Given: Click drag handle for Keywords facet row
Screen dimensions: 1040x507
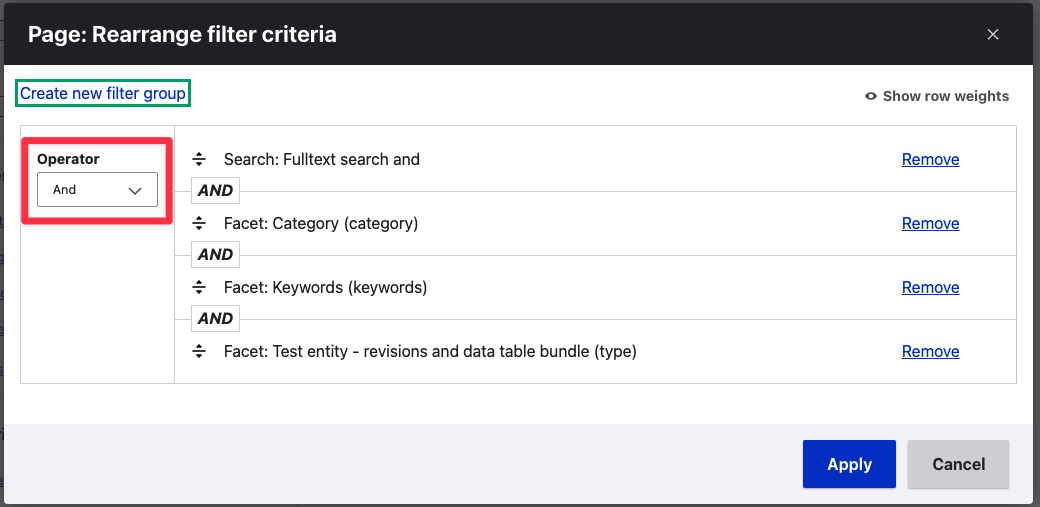Looking at the screenshot, I should 199,288.
